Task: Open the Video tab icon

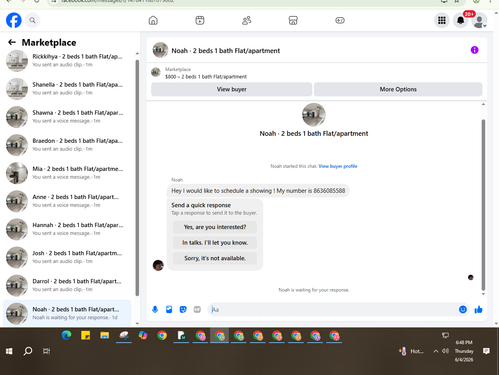Action: (x=200, y=20)
